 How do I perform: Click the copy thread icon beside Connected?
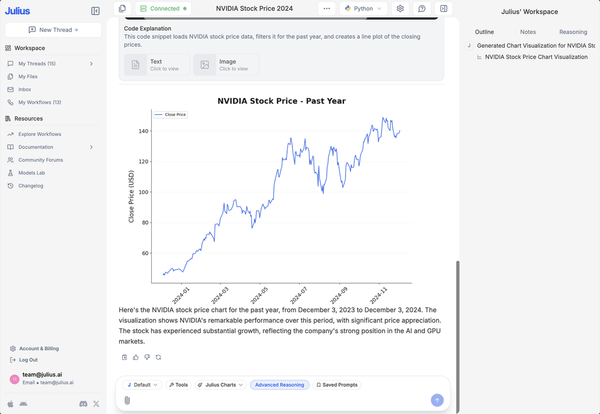click(x=122, y=8)
